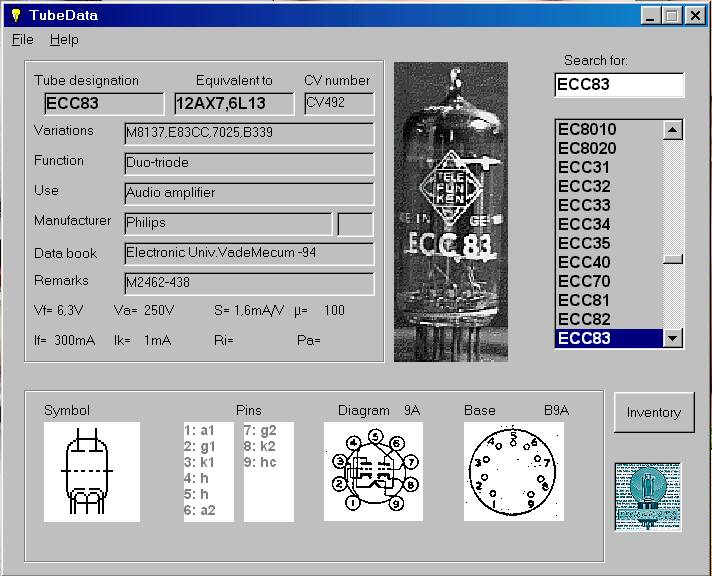
Task: Click the B9A base diagram image
Action: [x=514, y=472]
